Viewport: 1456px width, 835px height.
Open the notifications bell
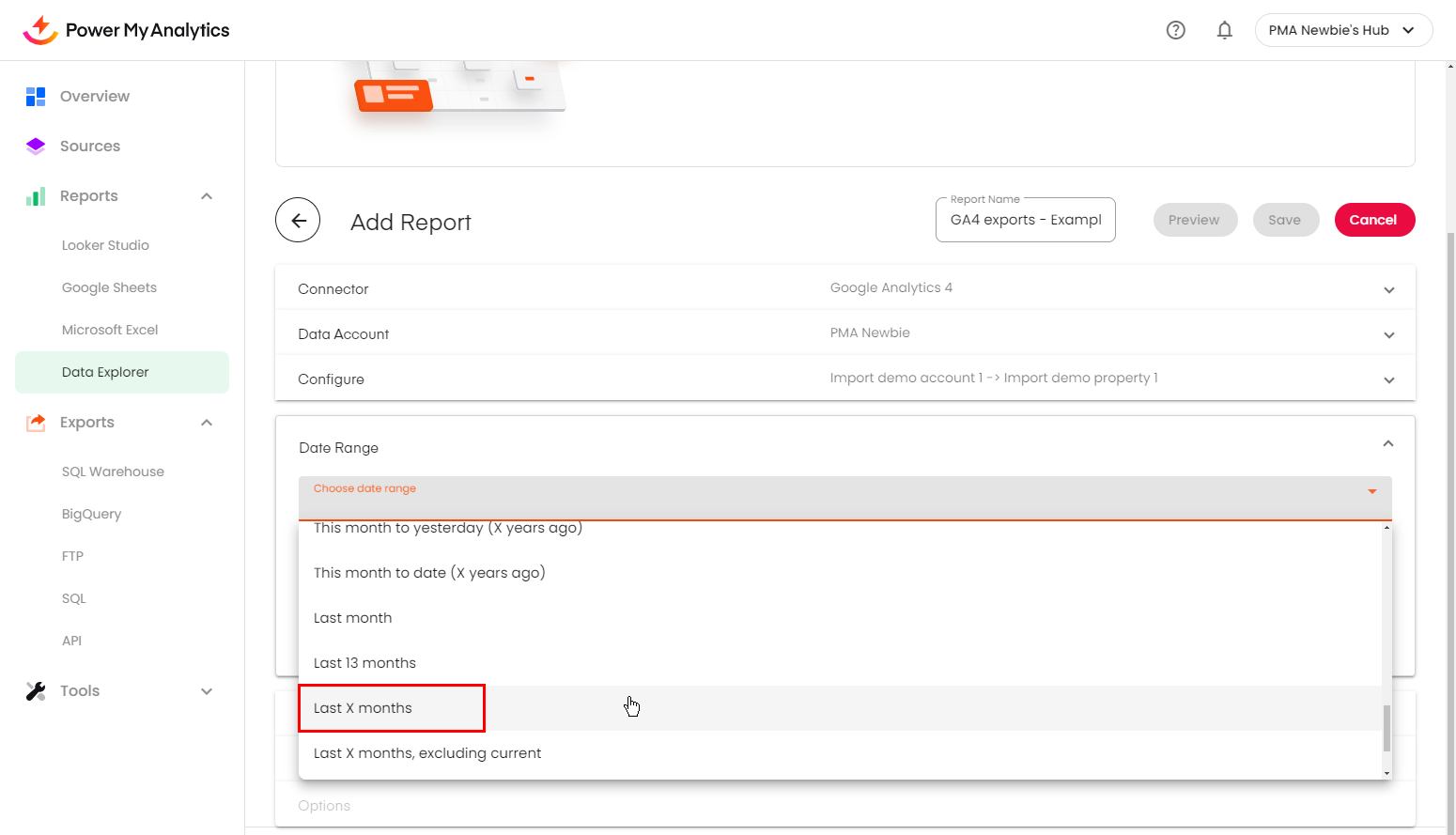point(1224,30)
